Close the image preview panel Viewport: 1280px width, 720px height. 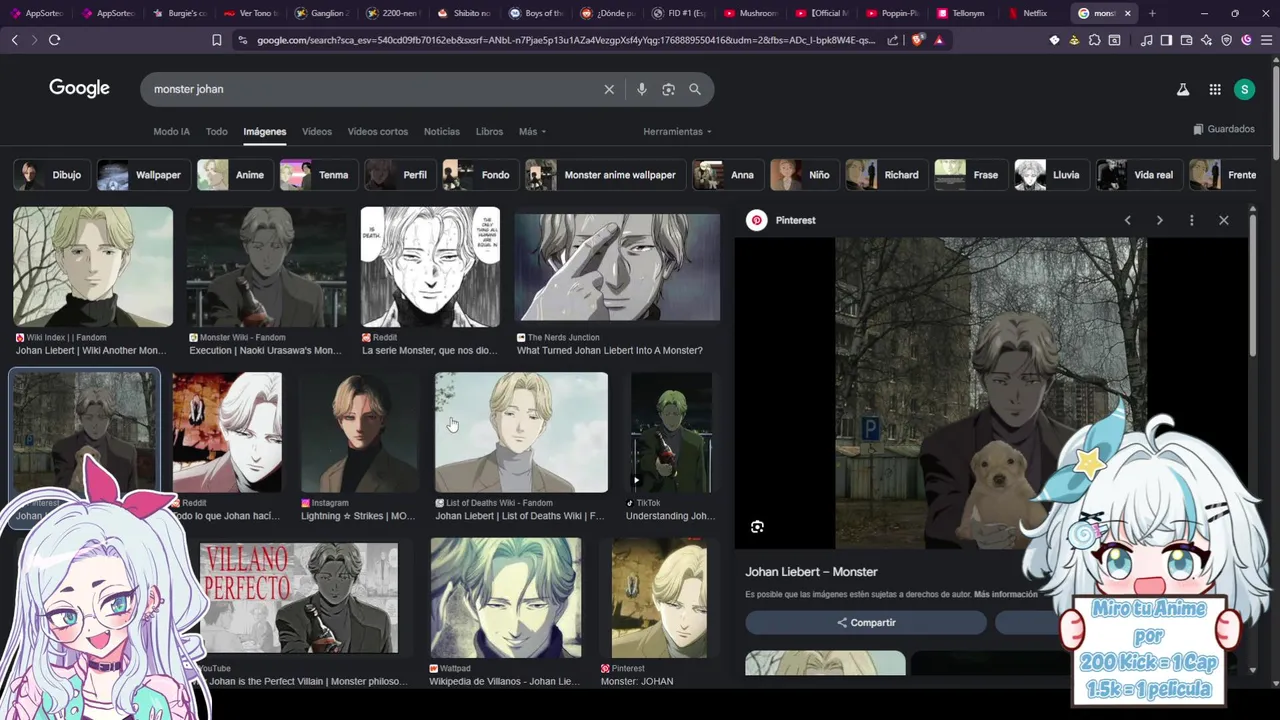[x=1223, y=220]
